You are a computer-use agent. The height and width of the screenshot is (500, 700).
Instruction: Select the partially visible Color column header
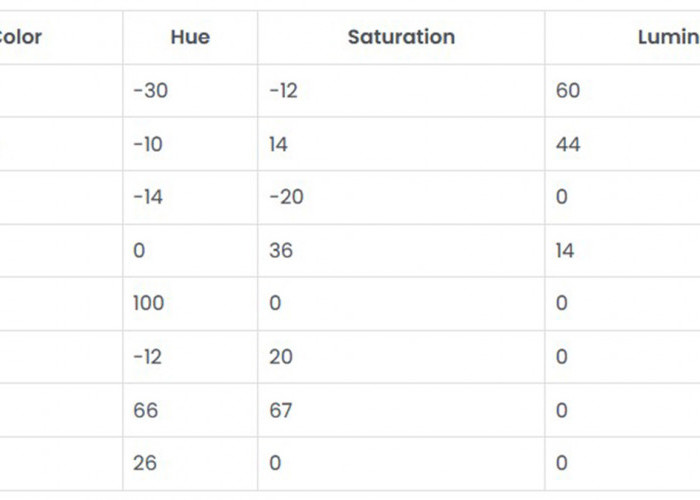(22, 38)
